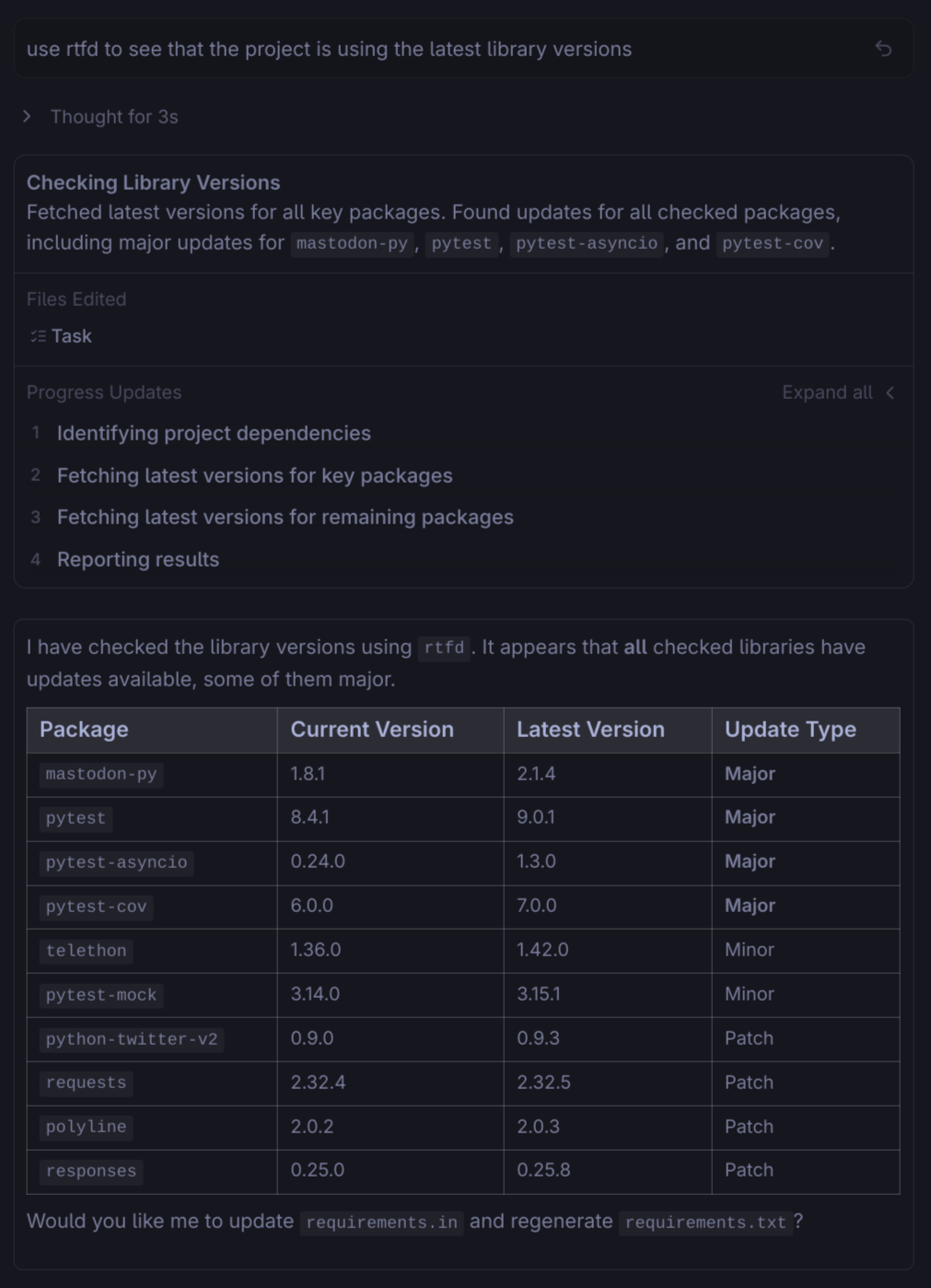This screenshot has width=931, height=1288.
Task: Open 'Fetching latest versions for key packages' step
Action: click(x=254, y=475)
